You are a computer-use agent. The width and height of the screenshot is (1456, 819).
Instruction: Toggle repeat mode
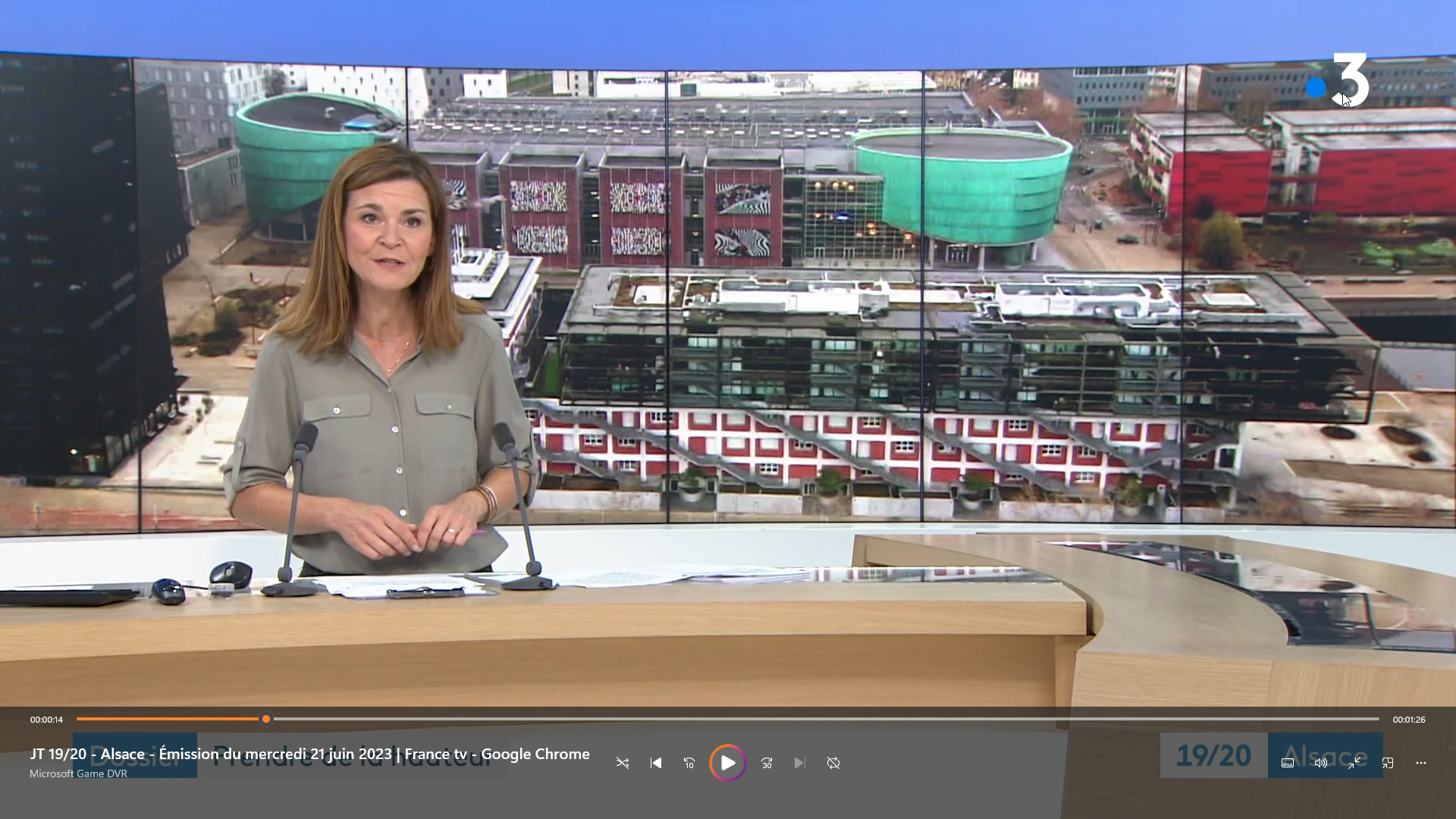coord(833,763)
